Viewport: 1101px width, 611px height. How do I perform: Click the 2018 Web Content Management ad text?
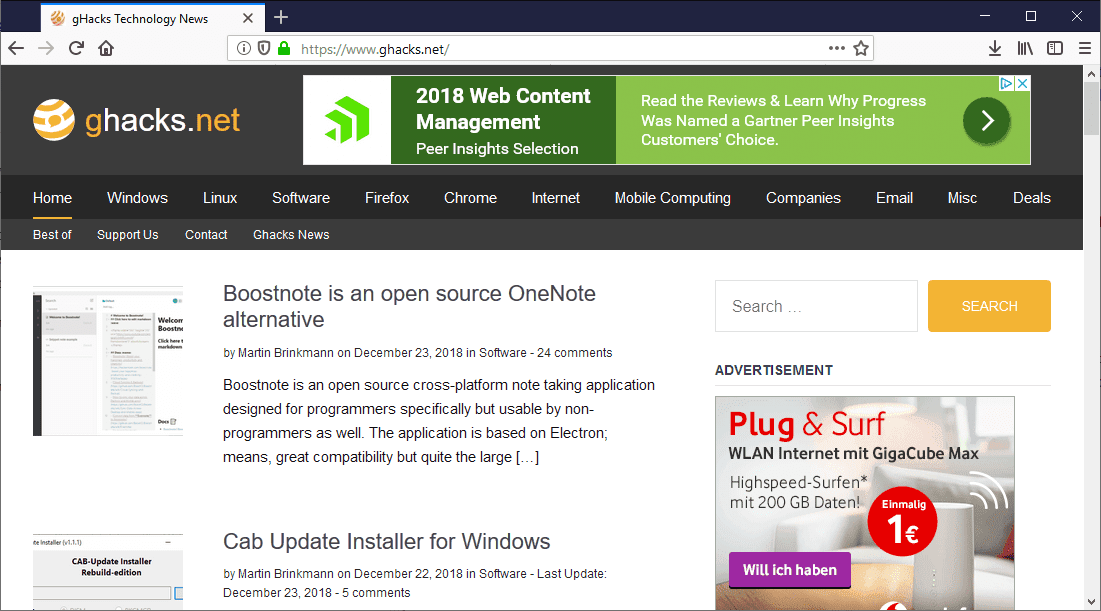[503, 108]
